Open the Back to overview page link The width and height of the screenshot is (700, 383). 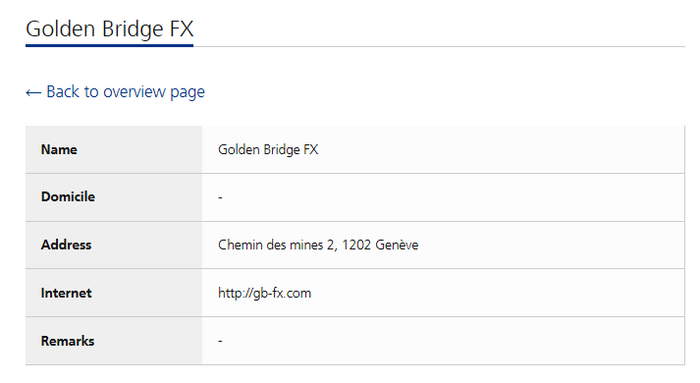[x=115, y=92]
